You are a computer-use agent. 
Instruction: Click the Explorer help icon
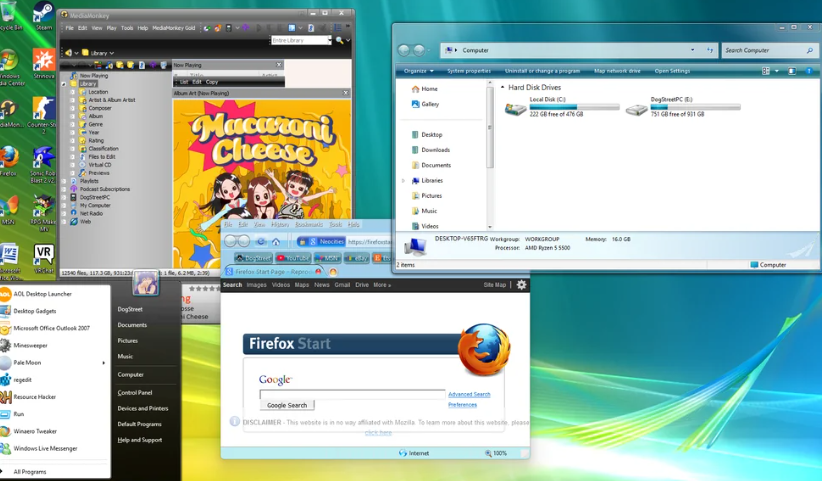[808, 71]
